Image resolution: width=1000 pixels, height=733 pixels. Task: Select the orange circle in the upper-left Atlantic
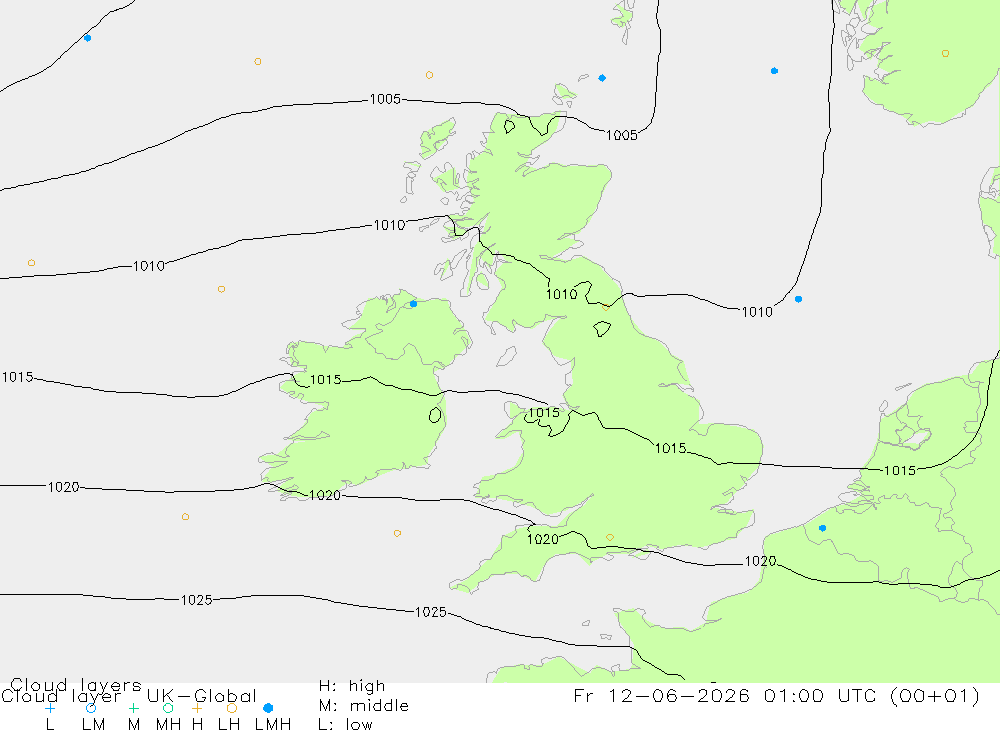(258, 62)
